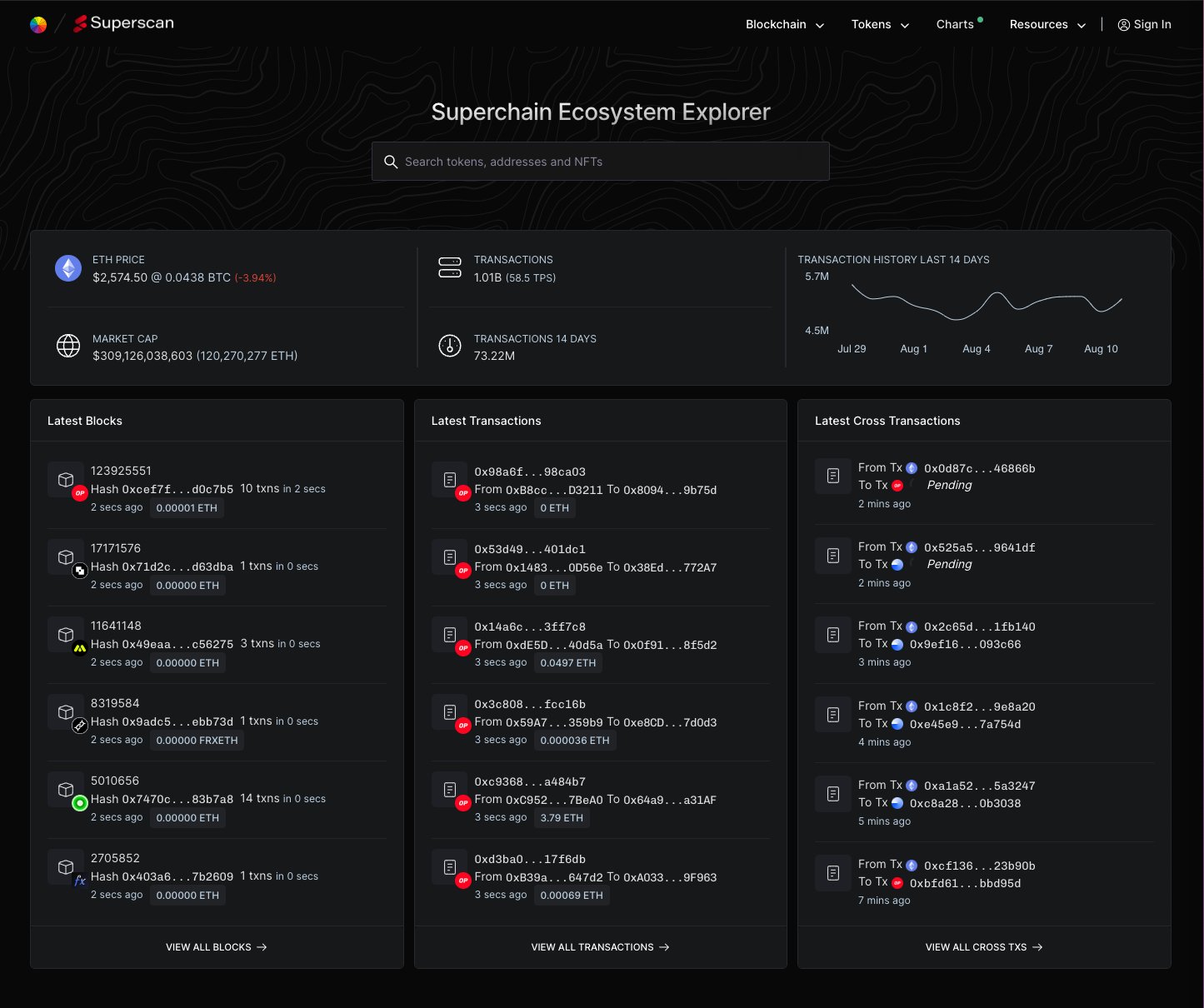
Task: Open the Resources dropdown
Action: tap(1046, 24)
